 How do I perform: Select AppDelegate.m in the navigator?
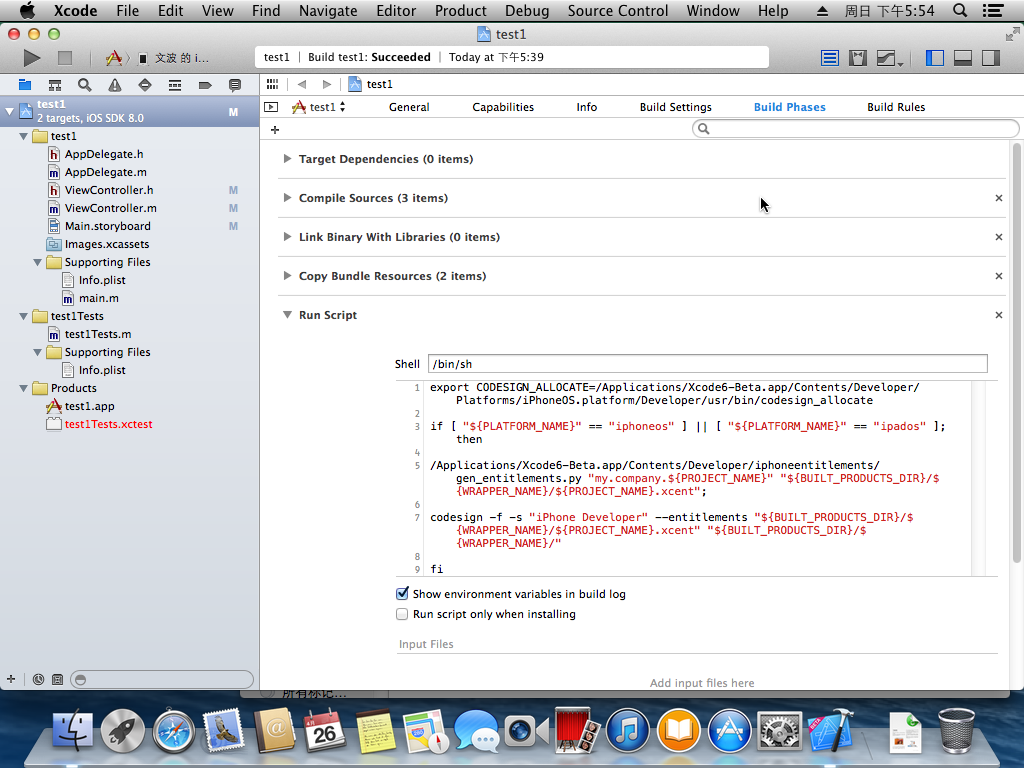tap(105, 172)
